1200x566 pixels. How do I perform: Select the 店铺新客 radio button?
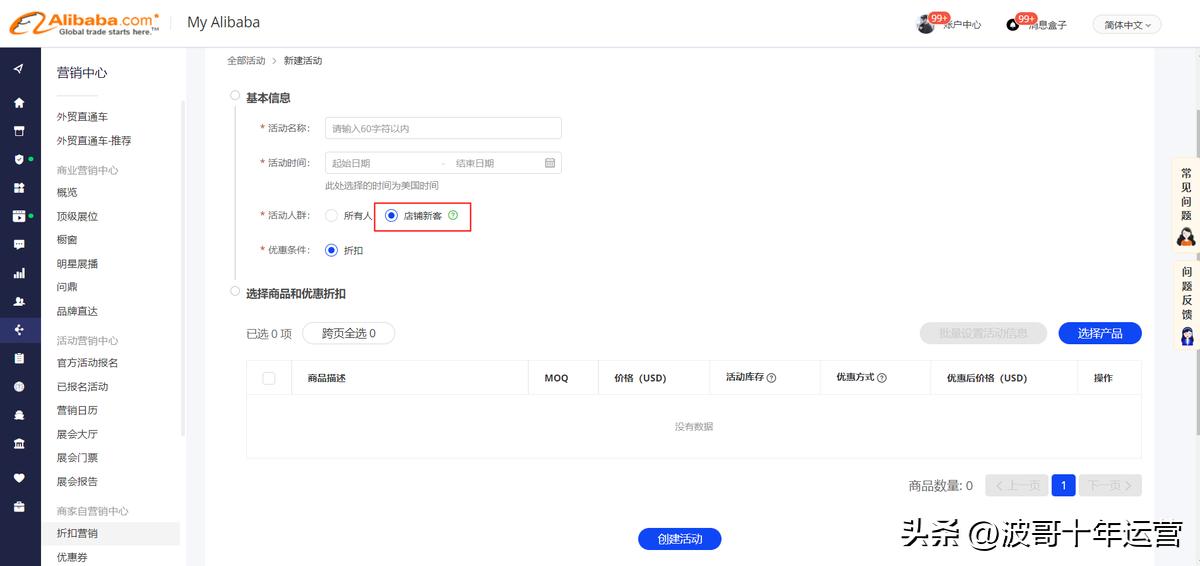[x=391, y=215]
